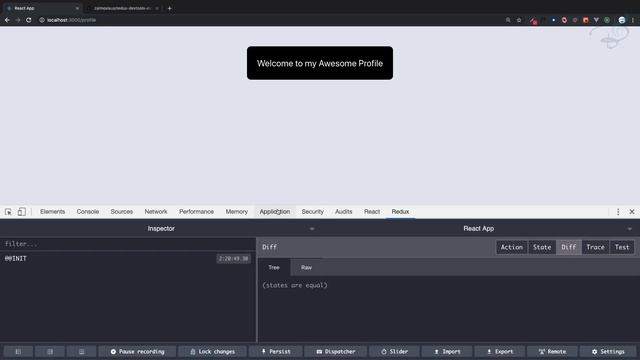Pause Redux recording
Viewport: 640px width, 360px height.
pos(138,351)
